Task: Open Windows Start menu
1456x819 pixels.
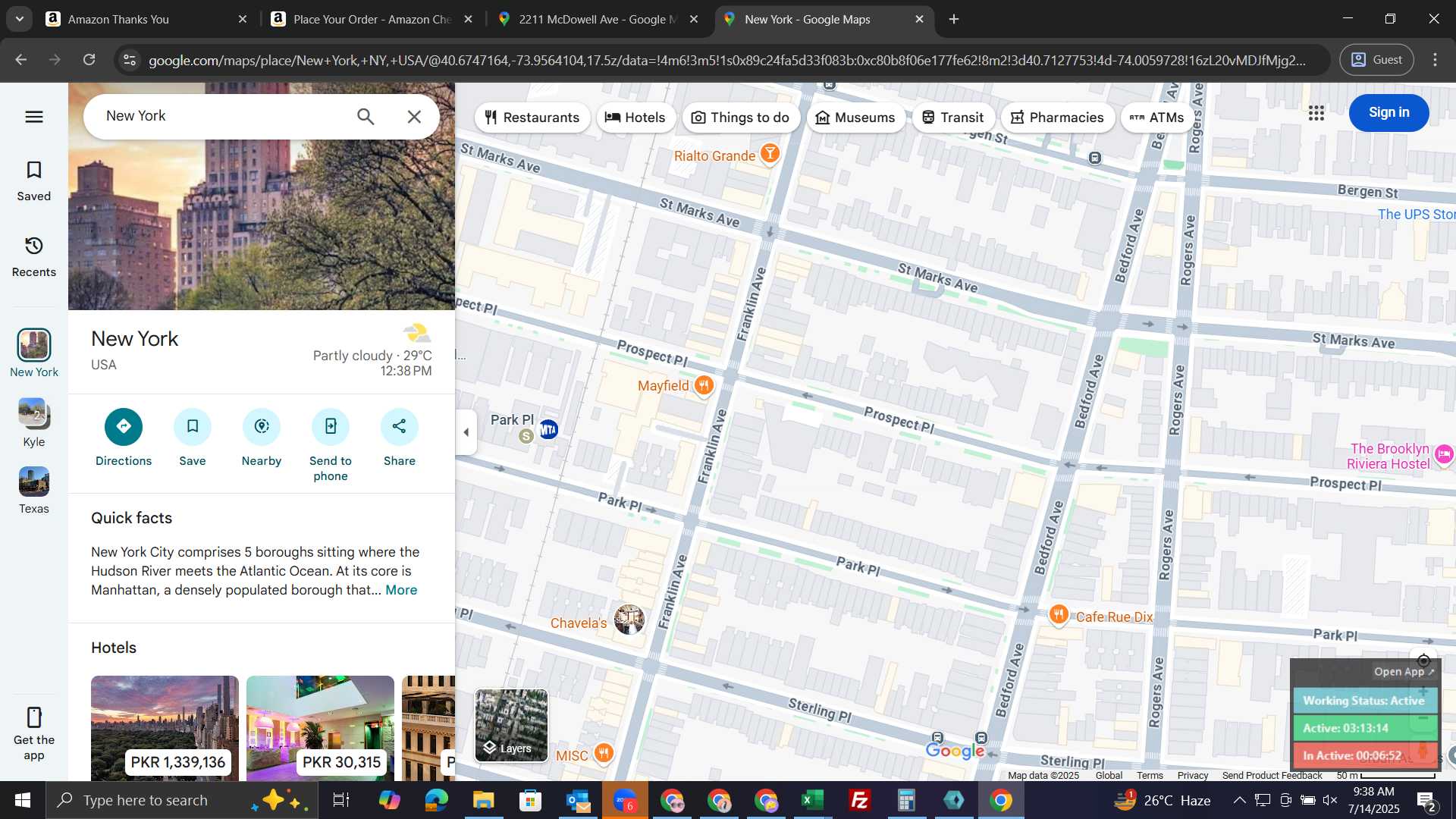Action: click(x=23, y=800)
